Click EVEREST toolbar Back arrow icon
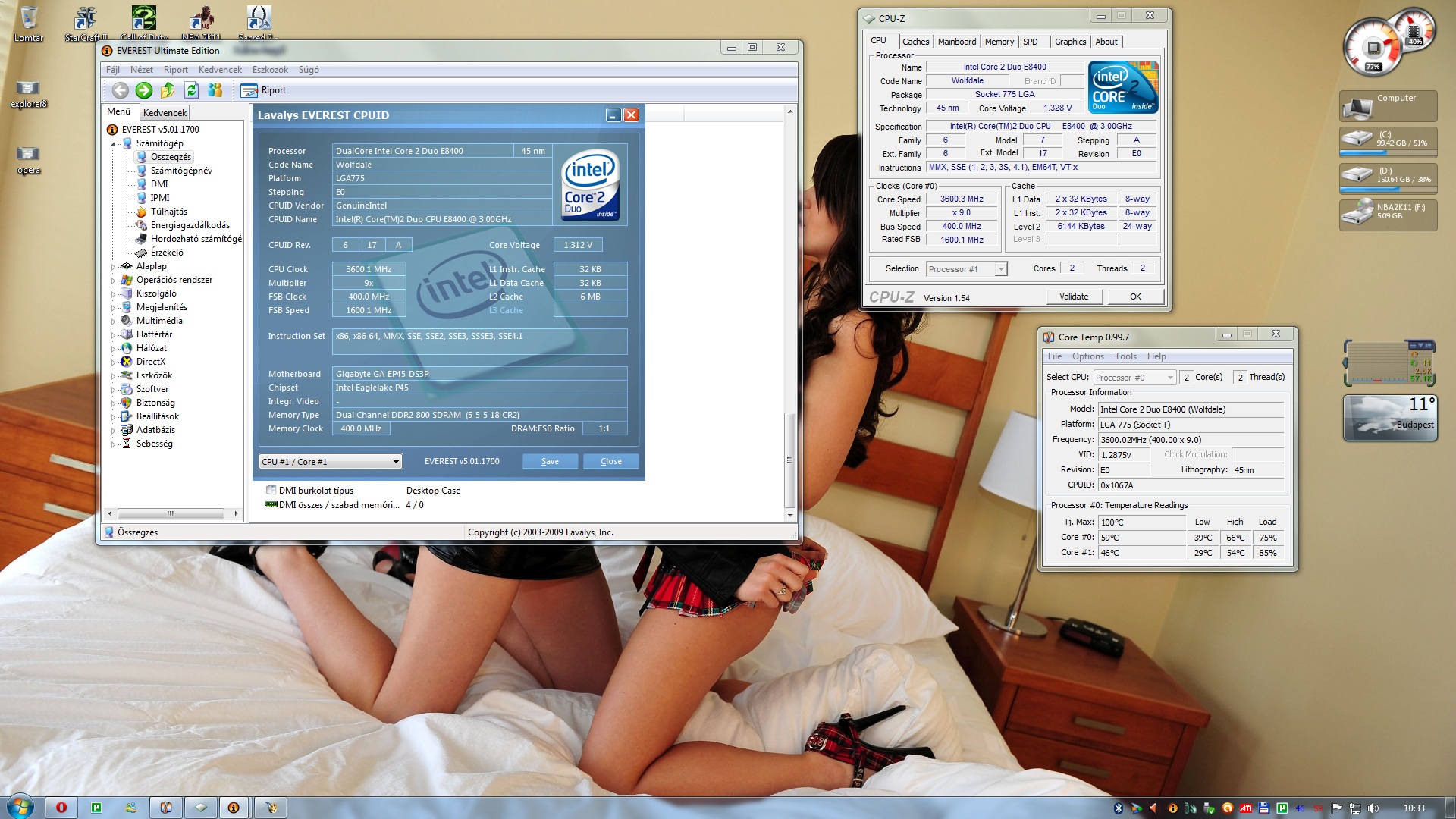Image resolution: width=1456 pixels, height=819 pixels. point(121,90)
